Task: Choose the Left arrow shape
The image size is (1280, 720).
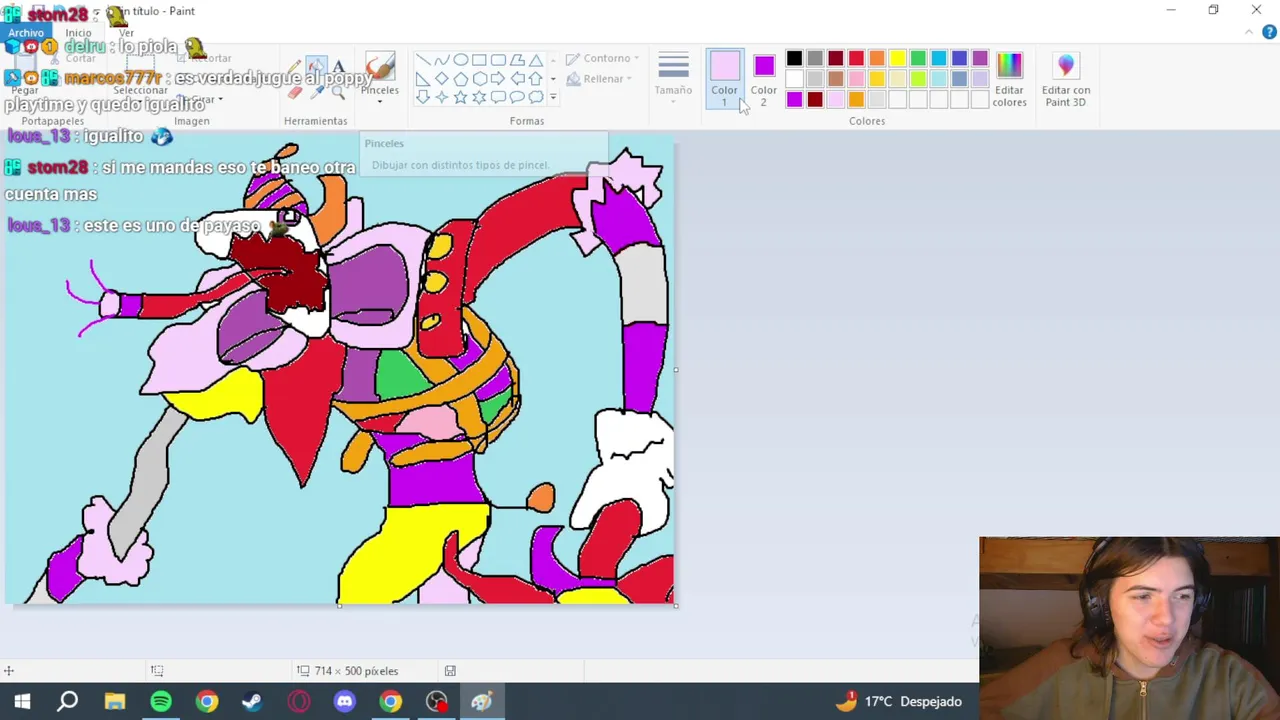Action: tap(517, 79)
